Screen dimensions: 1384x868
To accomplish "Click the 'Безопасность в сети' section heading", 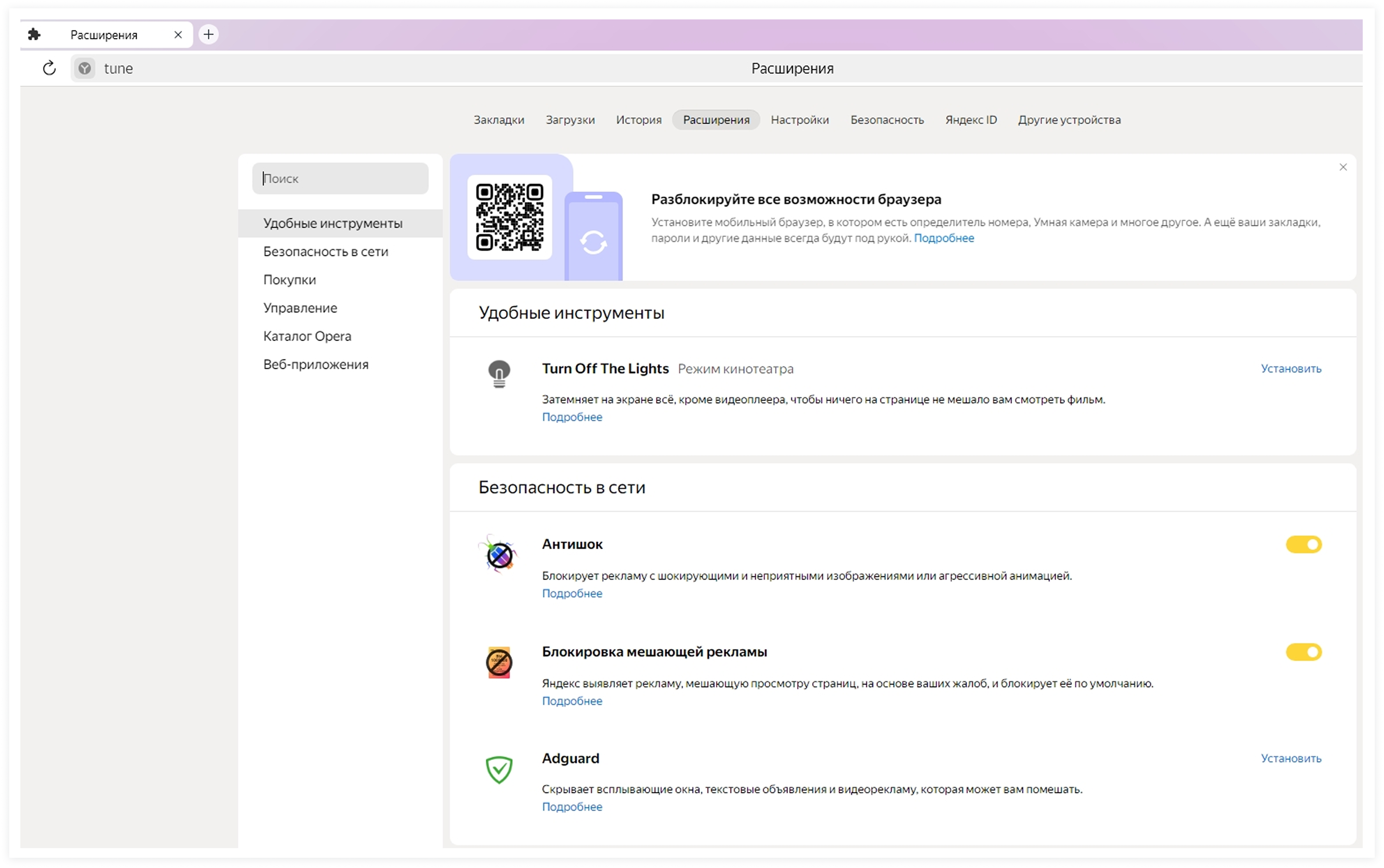I will click(x=561, y=487).
